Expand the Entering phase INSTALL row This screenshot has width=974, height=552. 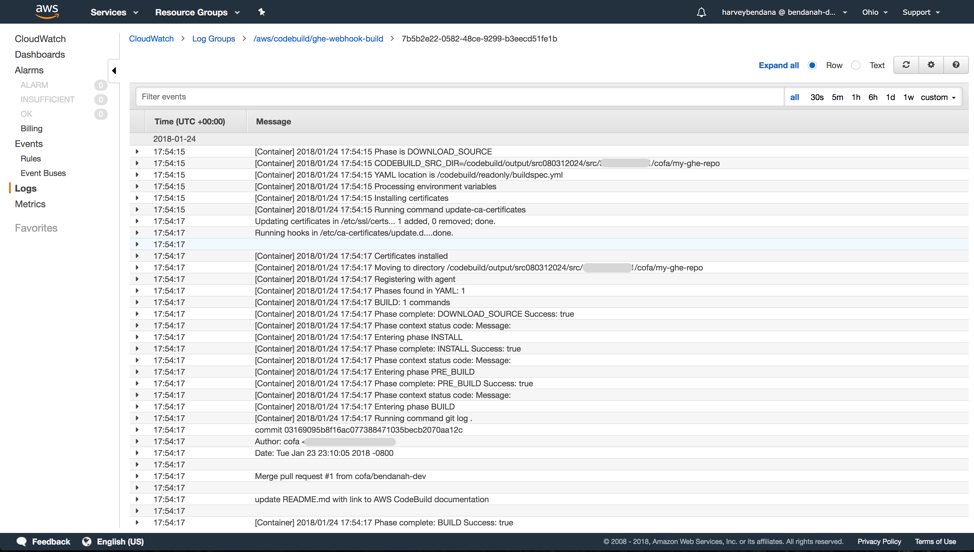click(137, 337)
